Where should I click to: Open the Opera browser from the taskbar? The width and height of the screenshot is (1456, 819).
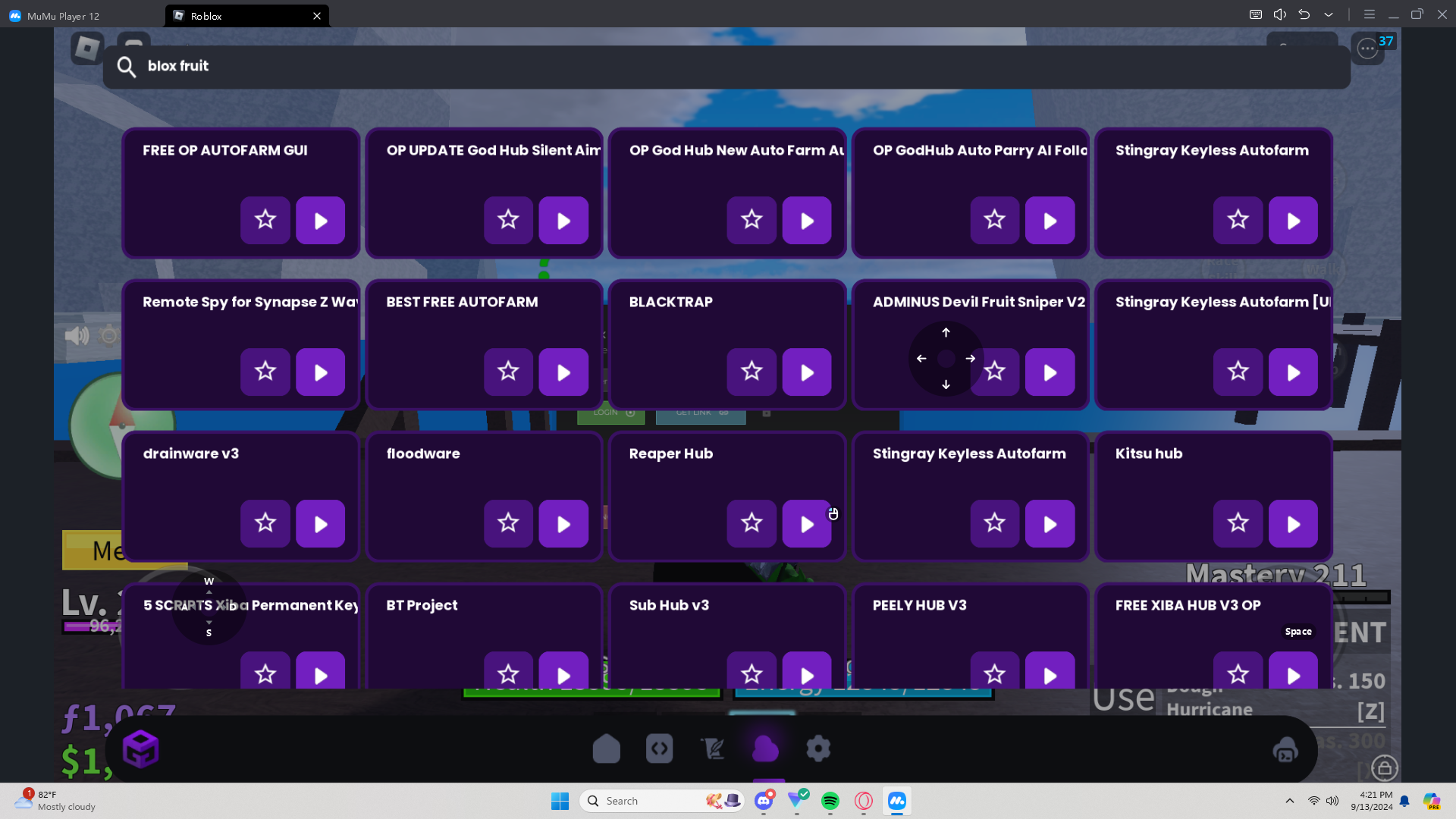point(864,801)
